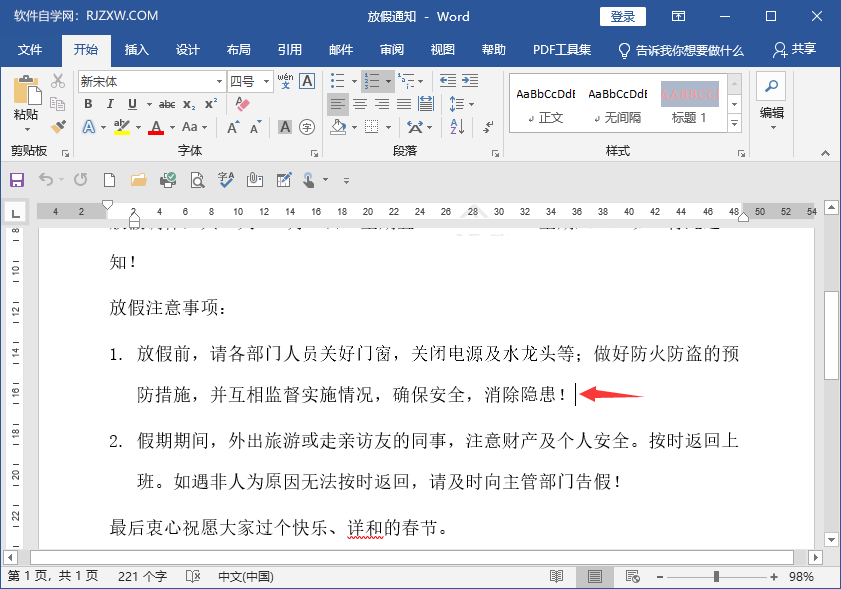This screenshot has width=841, height=589.
Task: Open the phonetic guide (wén) tool
Action: [x=285, y=81]
